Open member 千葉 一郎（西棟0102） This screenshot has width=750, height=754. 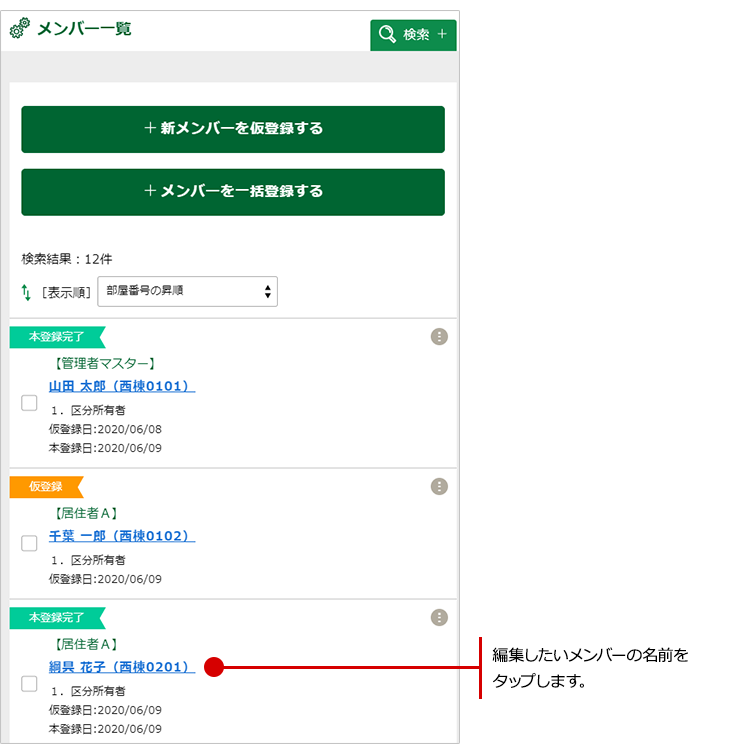click(x=121, y=536)
